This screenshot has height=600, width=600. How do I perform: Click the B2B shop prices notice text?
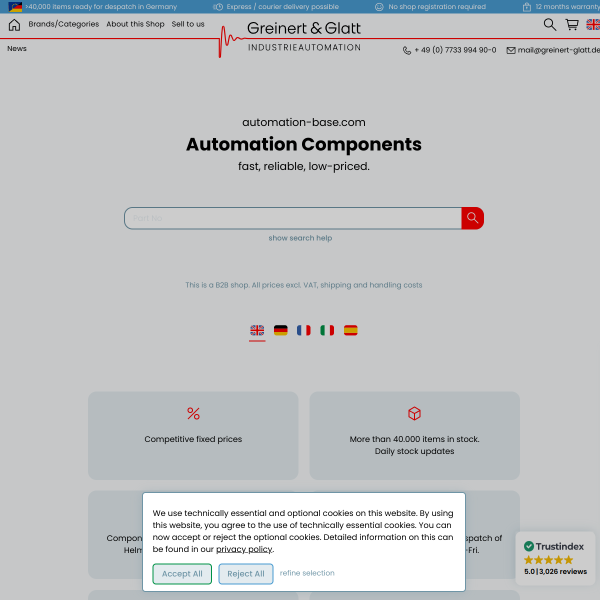tap(304, 285)
